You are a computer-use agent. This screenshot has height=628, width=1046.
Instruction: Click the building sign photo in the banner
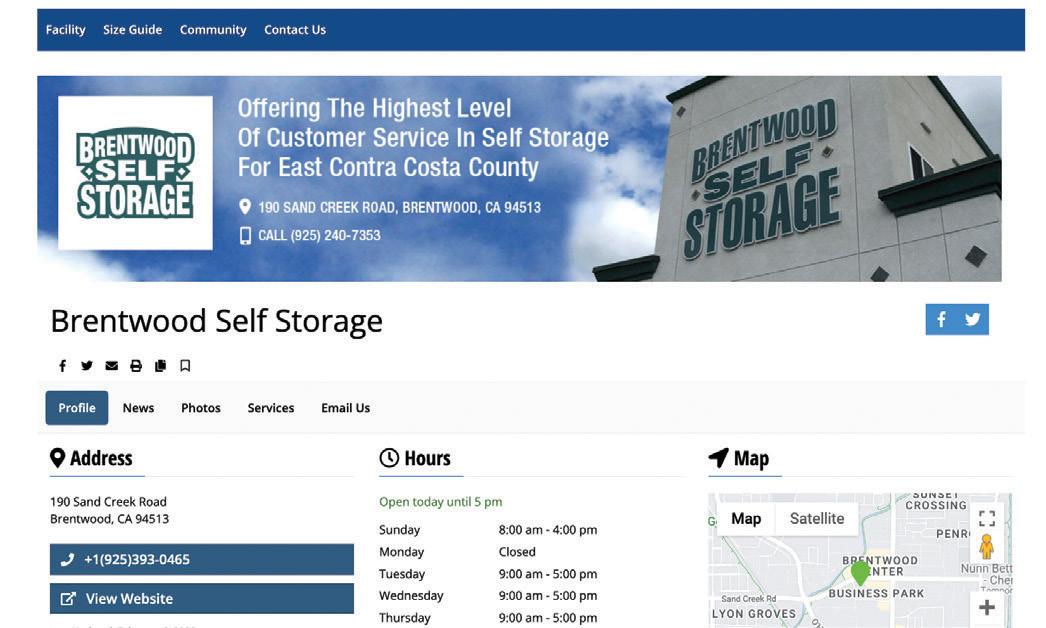(797, 178)
